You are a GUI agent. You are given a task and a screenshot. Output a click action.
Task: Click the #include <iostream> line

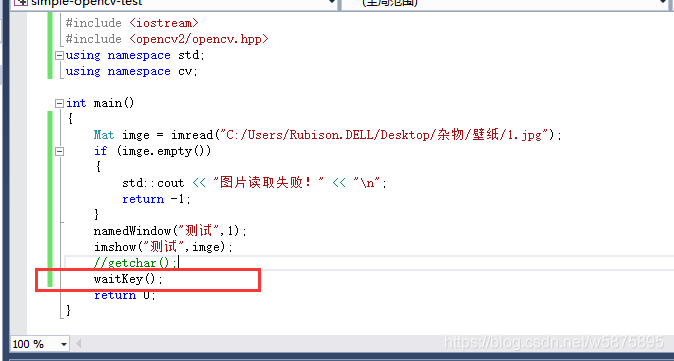point(132,23)
